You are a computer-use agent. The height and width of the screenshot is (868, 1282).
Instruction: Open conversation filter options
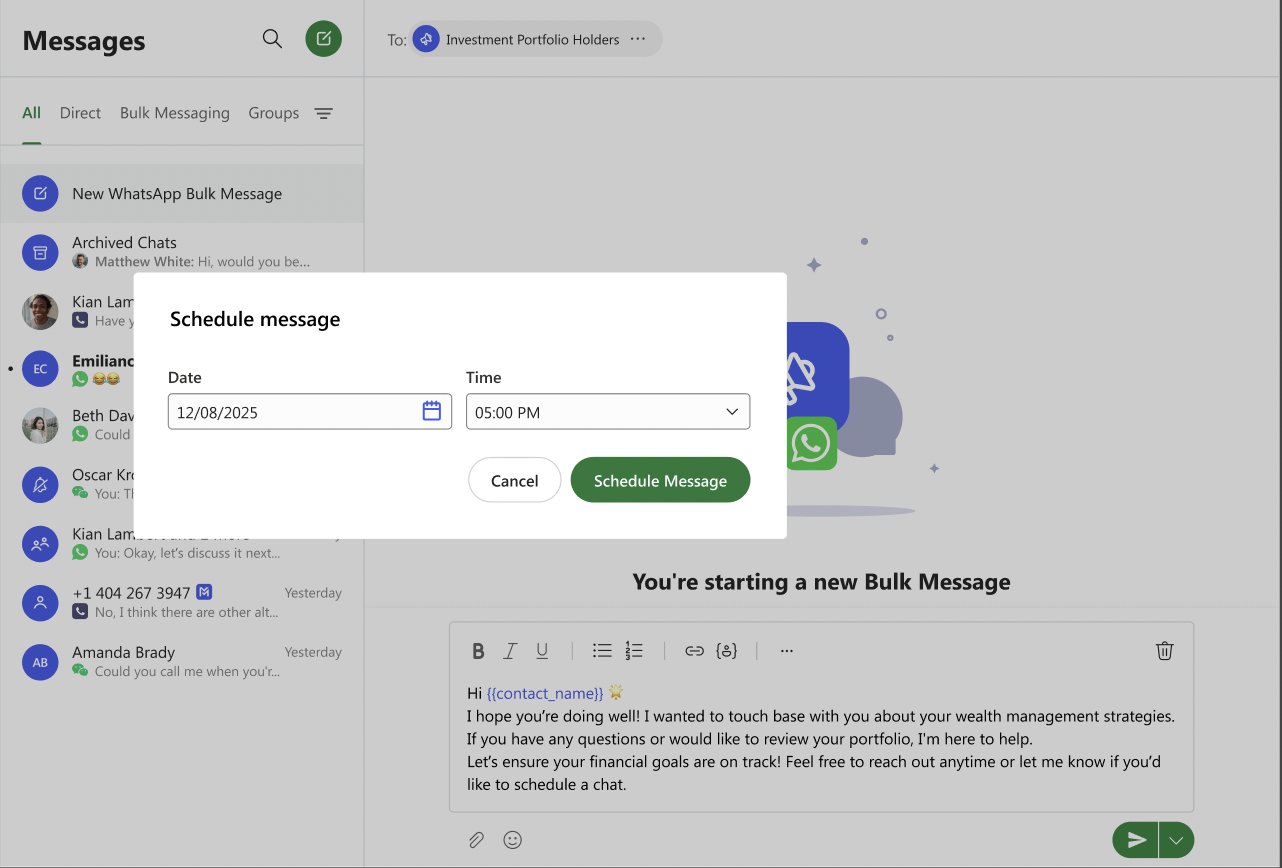[x=323, y=113]
